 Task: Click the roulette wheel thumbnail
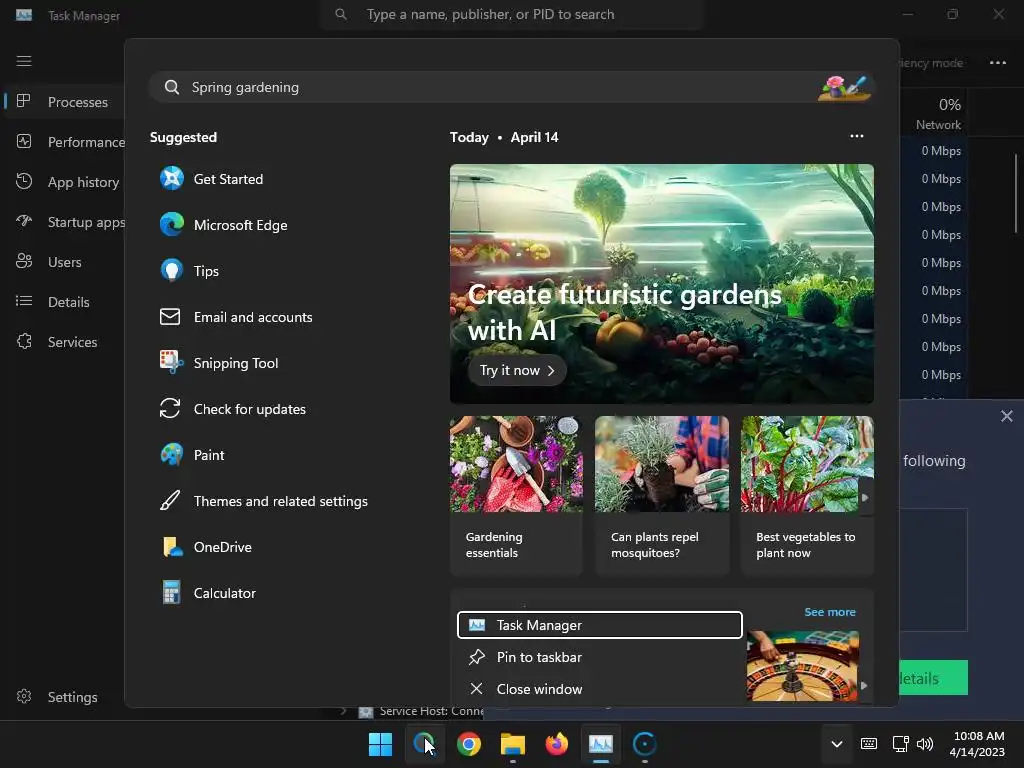(803, 665)
